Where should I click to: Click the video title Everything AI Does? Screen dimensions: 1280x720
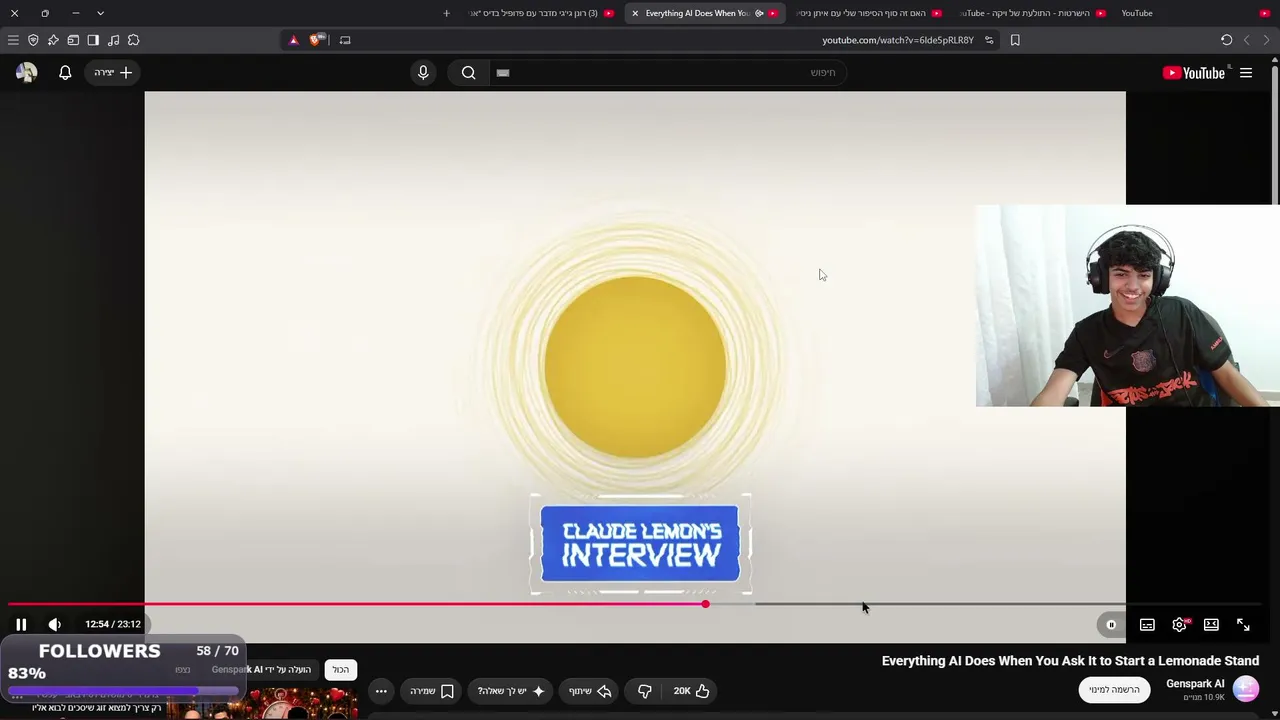tap(1070, 661)
